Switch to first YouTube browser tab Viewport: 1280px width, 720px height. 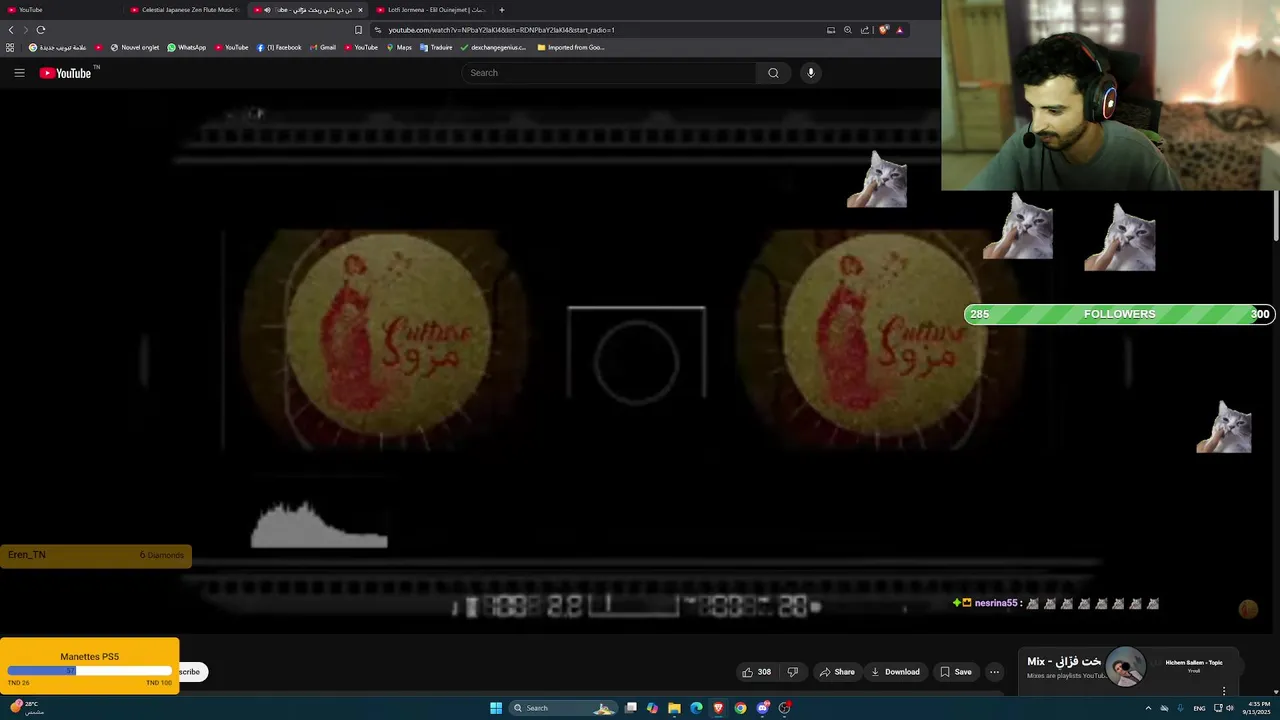pos(60,10)
